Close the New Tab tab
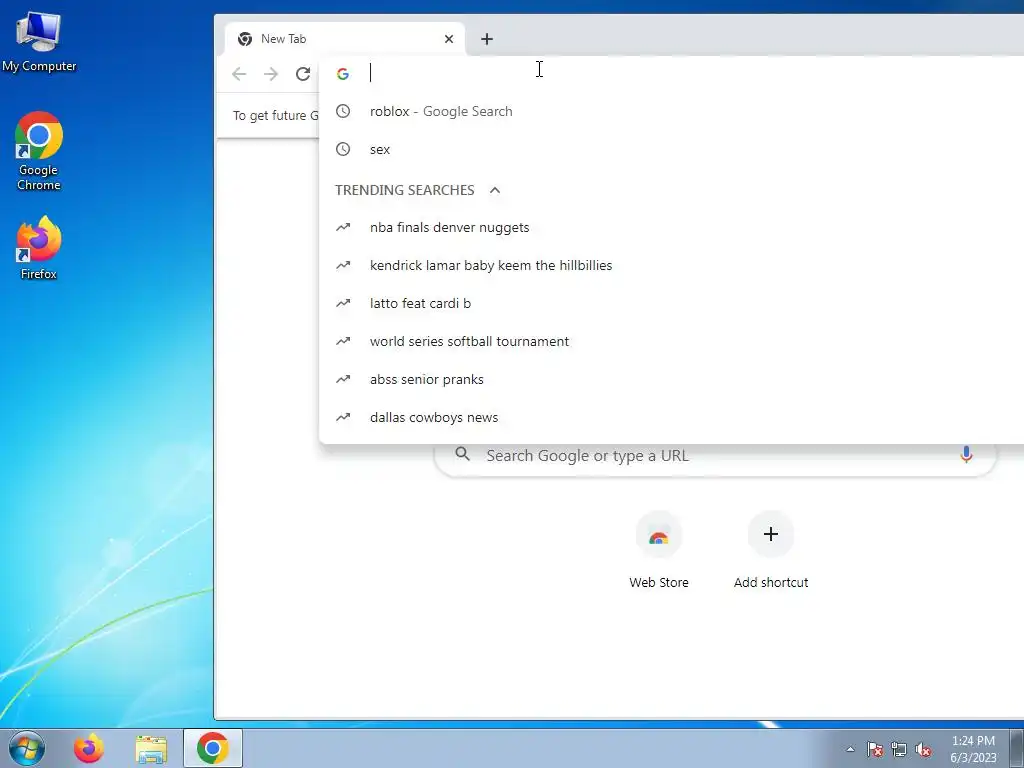 pyautogui.click(x=449, y=39)
